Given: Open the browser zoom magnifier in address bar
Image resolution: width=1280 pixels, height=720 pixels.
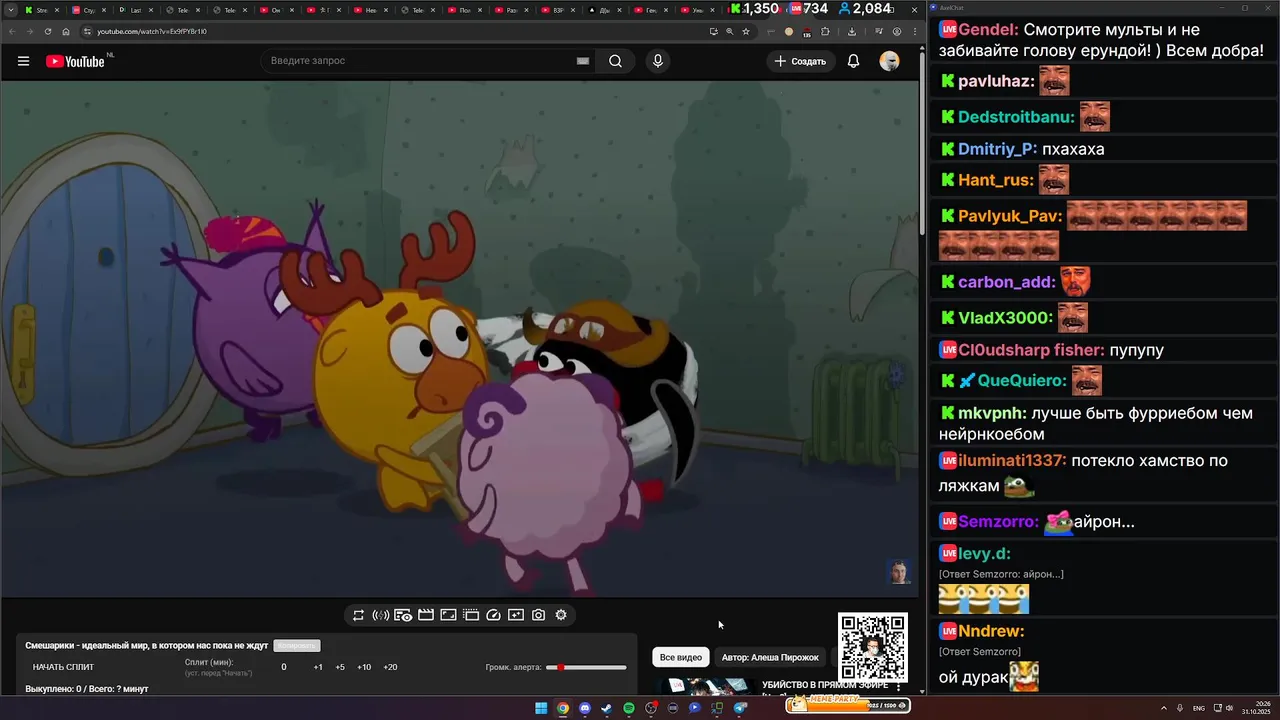Looking at the screenshot, I should 729,31.
